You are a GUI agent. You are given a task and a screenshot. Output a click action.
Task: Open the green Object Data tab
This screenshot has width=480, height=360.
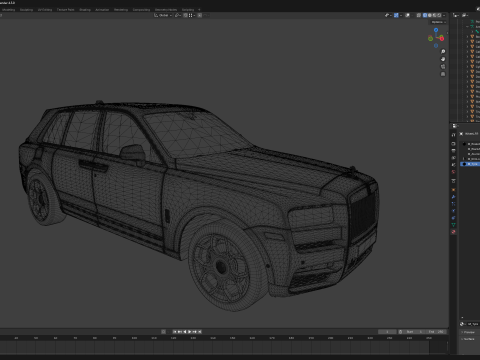pyautogui.click(x=453, y=225)
